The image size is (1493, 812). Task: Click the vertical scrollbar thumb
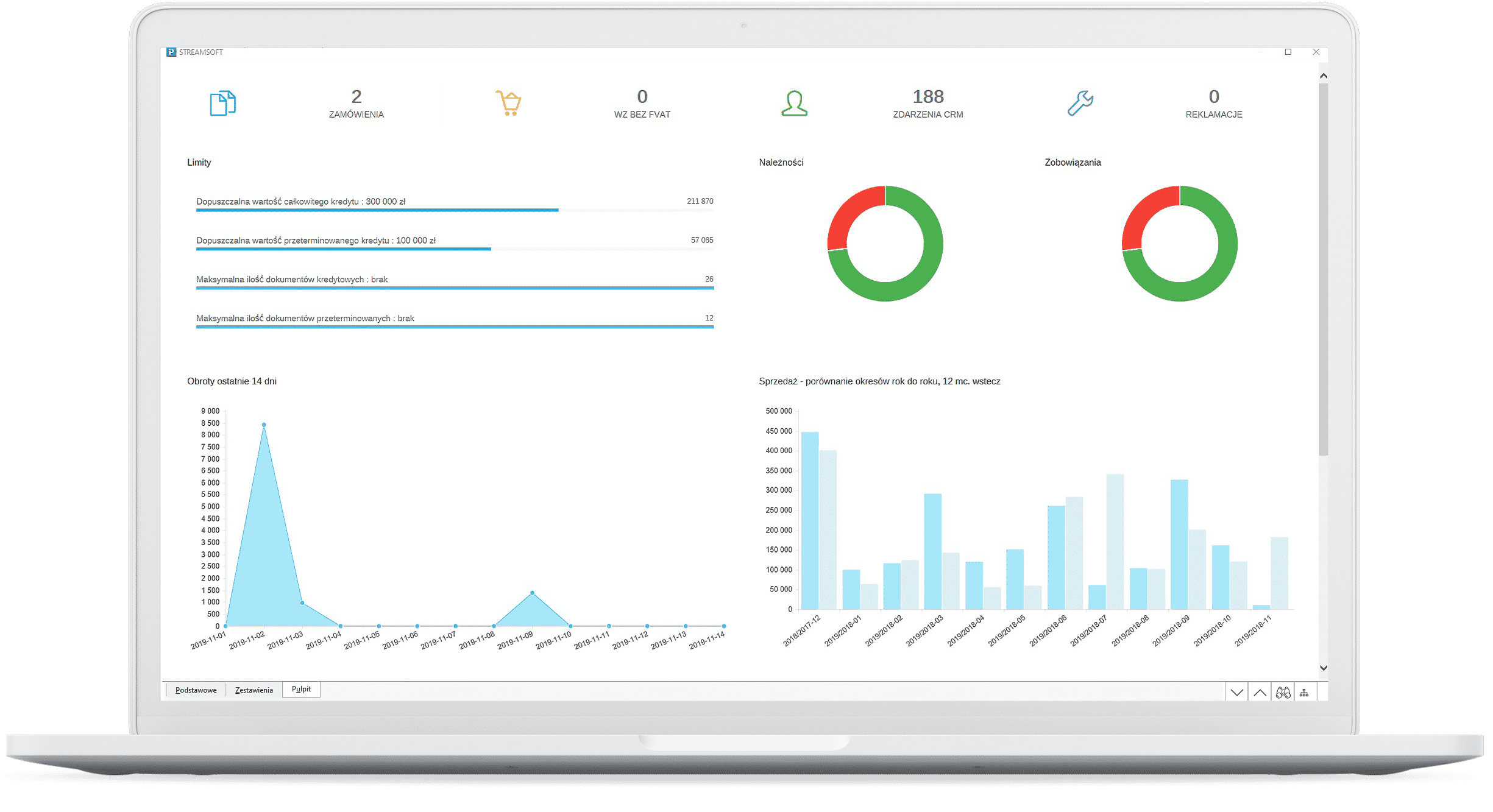(1324, 269)
